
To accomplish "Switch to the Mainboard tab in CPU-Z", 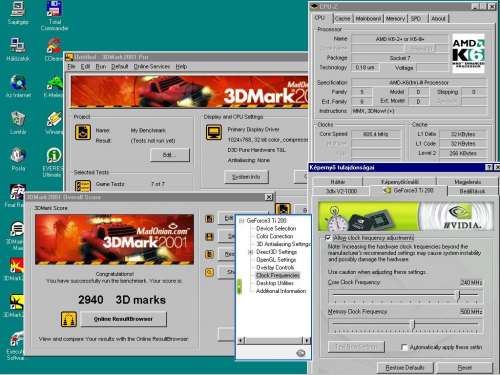I will (368, 19).
